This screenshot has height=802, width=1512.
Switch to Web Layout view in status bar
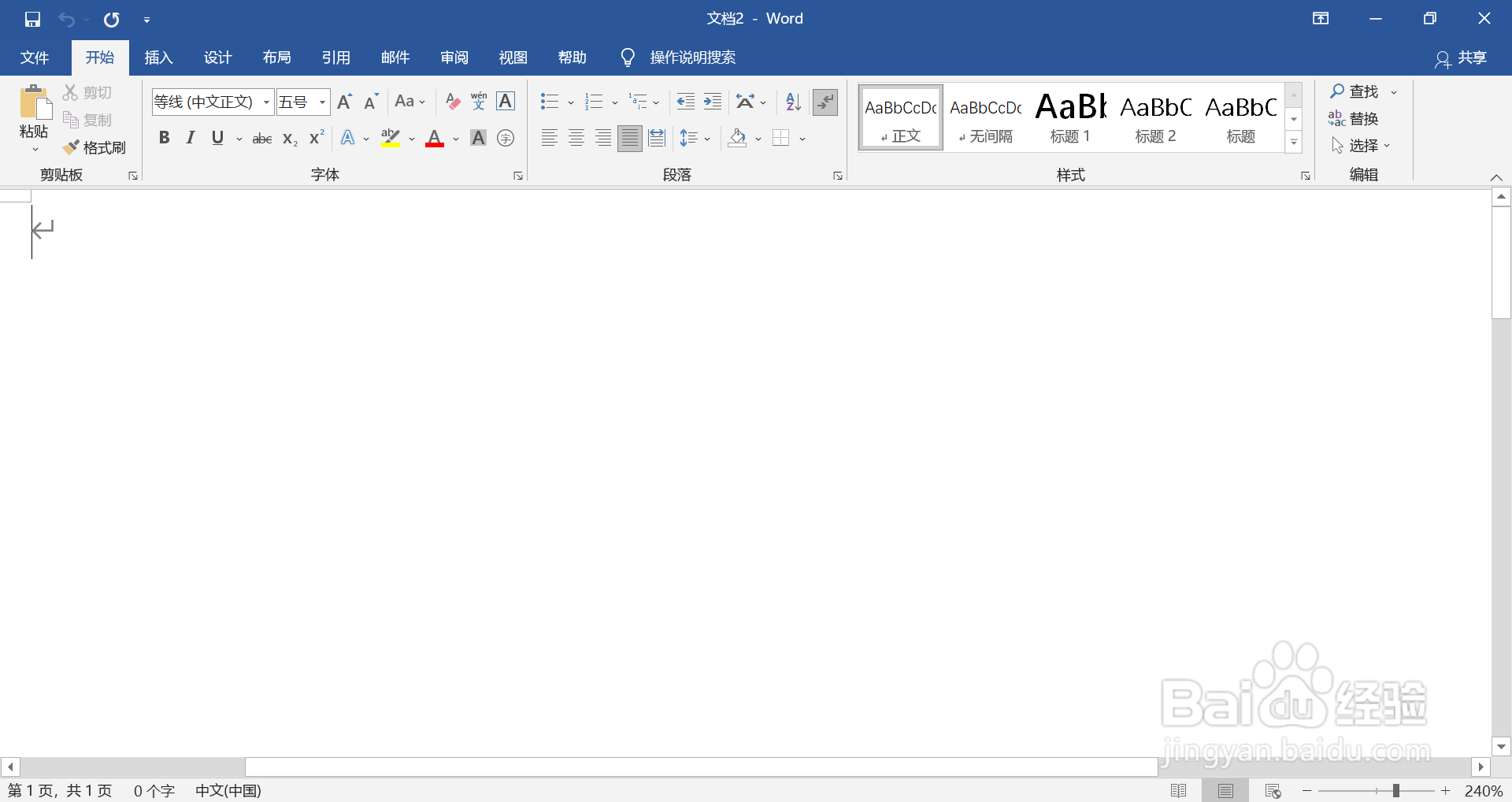point(1273,791)
